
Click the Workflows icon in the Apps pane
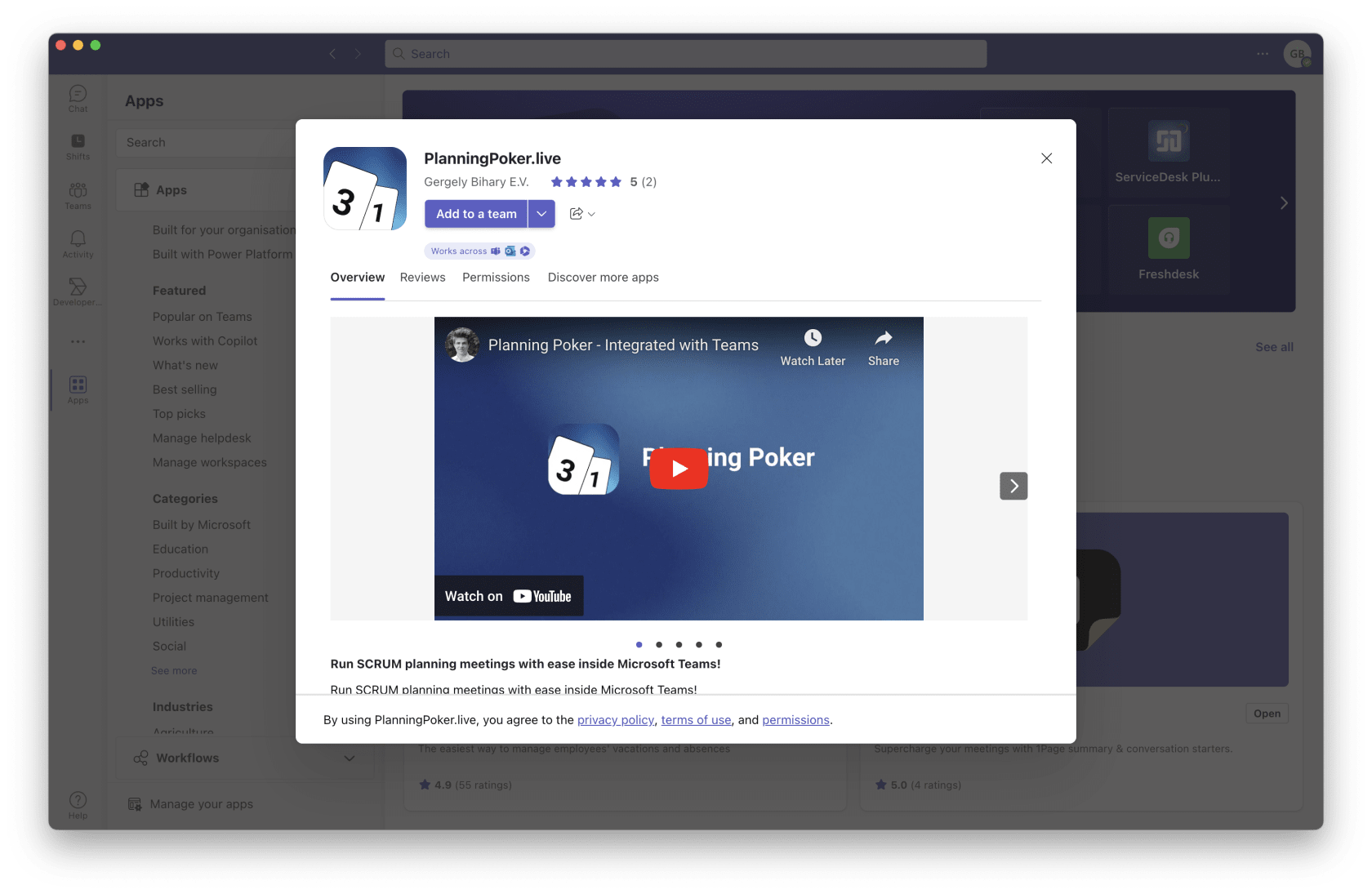[140, 758]
